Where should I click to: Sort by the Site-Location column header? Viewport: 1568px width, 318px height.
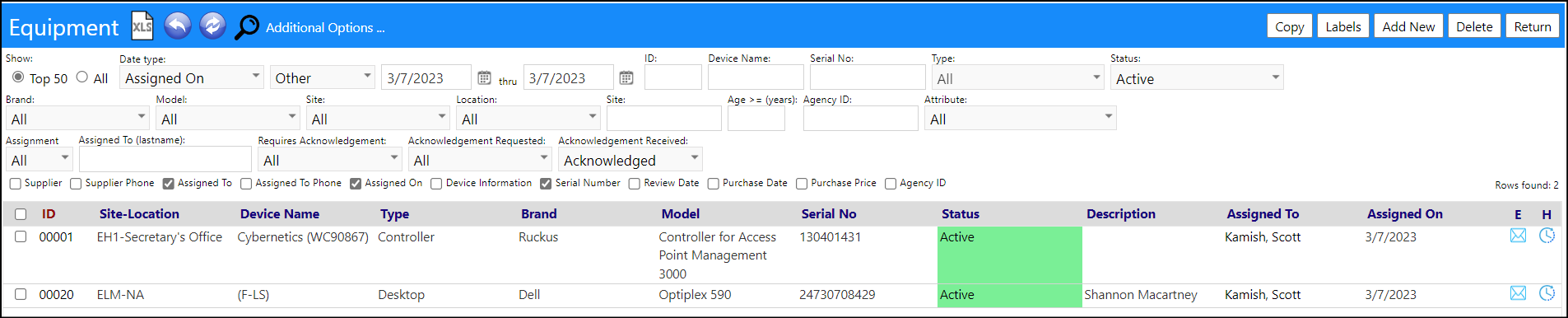tap(139, 214)
